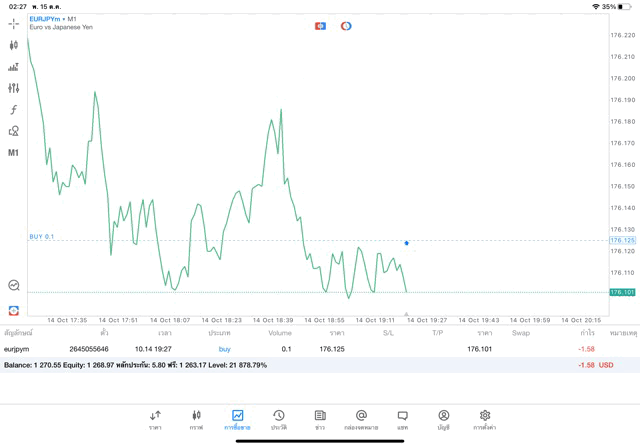Tap the chart zoom magnifier icon

click(x=14, y=286)
